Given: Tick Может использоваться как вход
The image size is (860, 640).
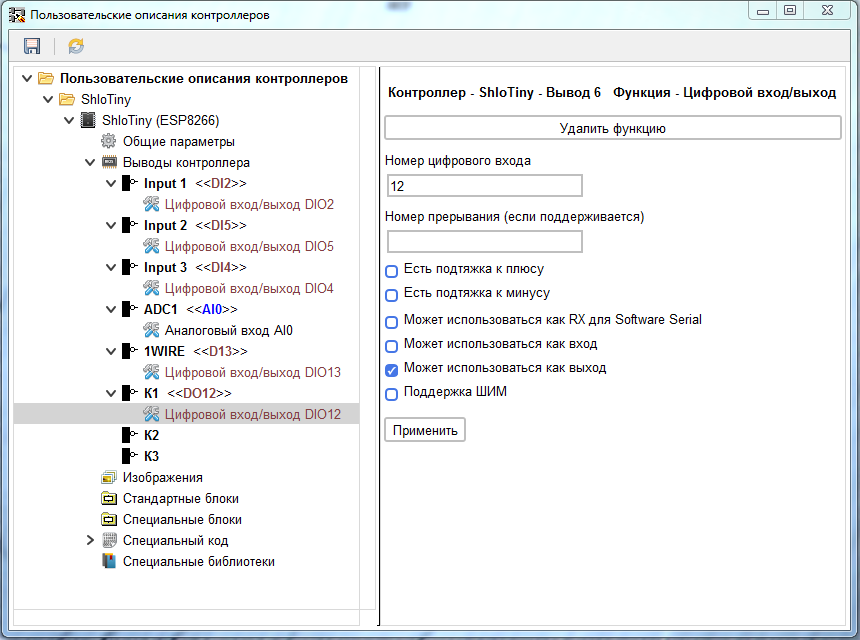Looking at the screenshot, I should (x=391, y=346).
